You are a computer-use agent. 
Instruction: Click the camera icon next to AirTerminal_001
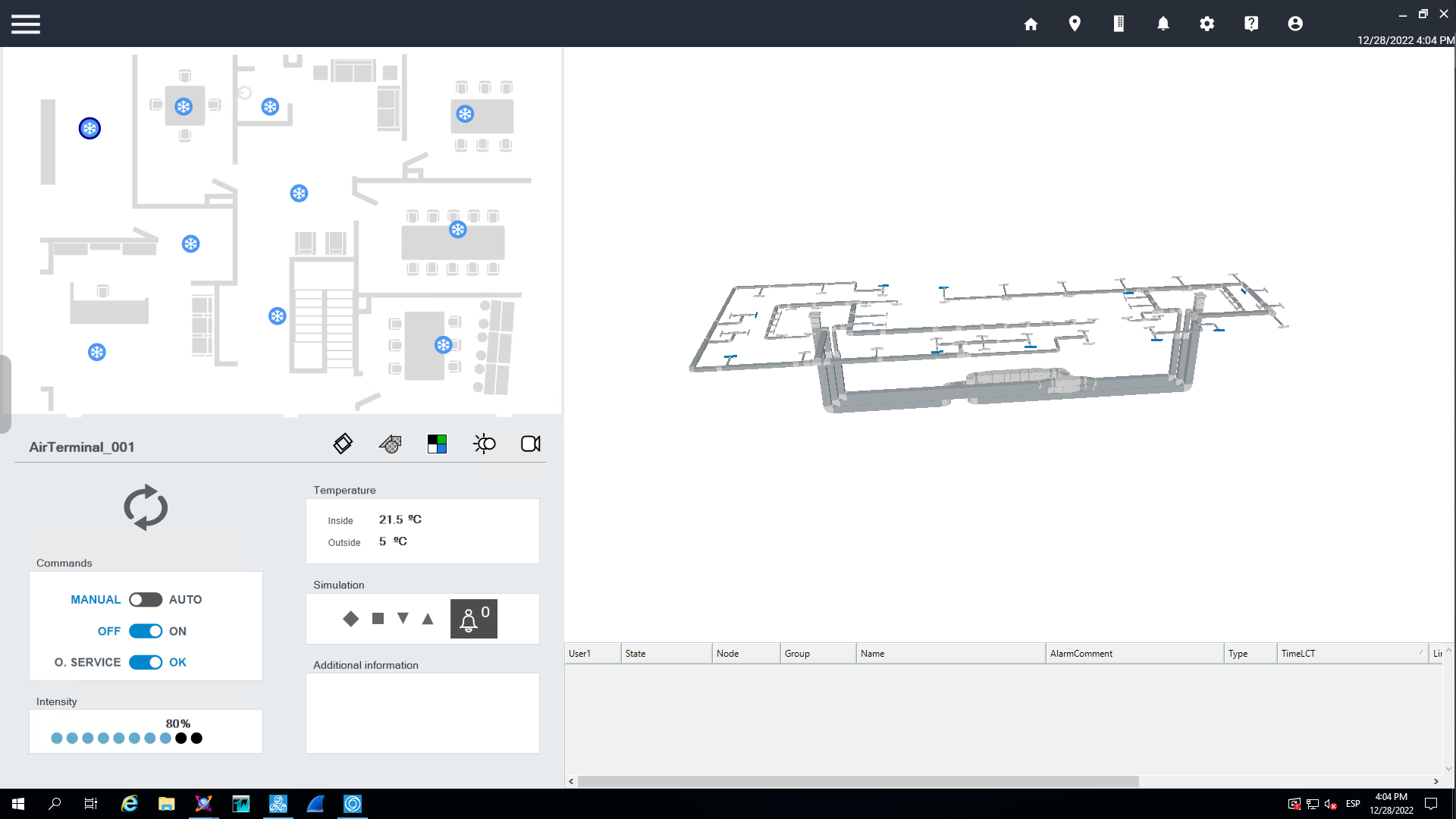click(x=531, y=444)
